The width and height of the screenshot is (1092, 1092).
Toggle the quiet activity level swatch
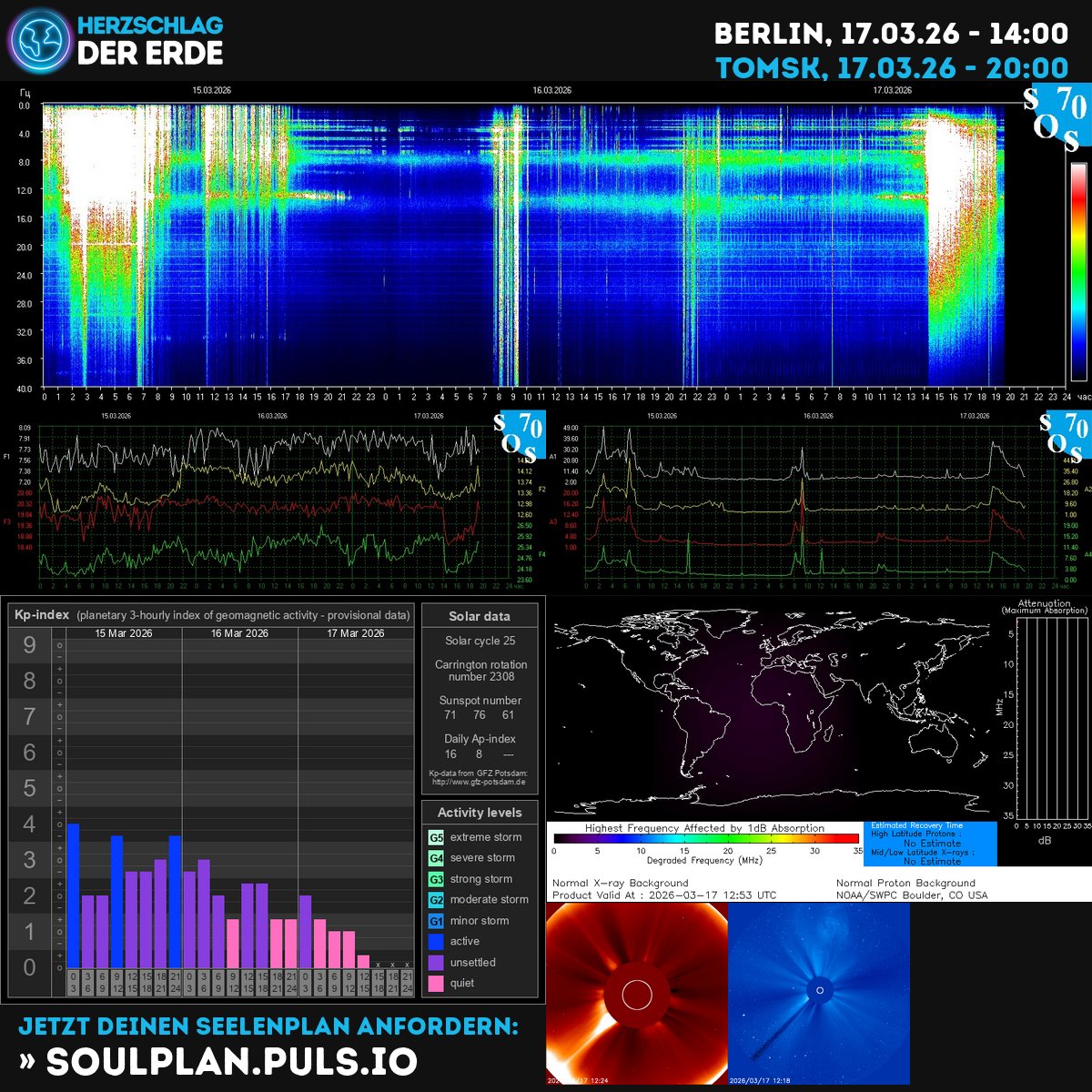[x=434, y=983]
